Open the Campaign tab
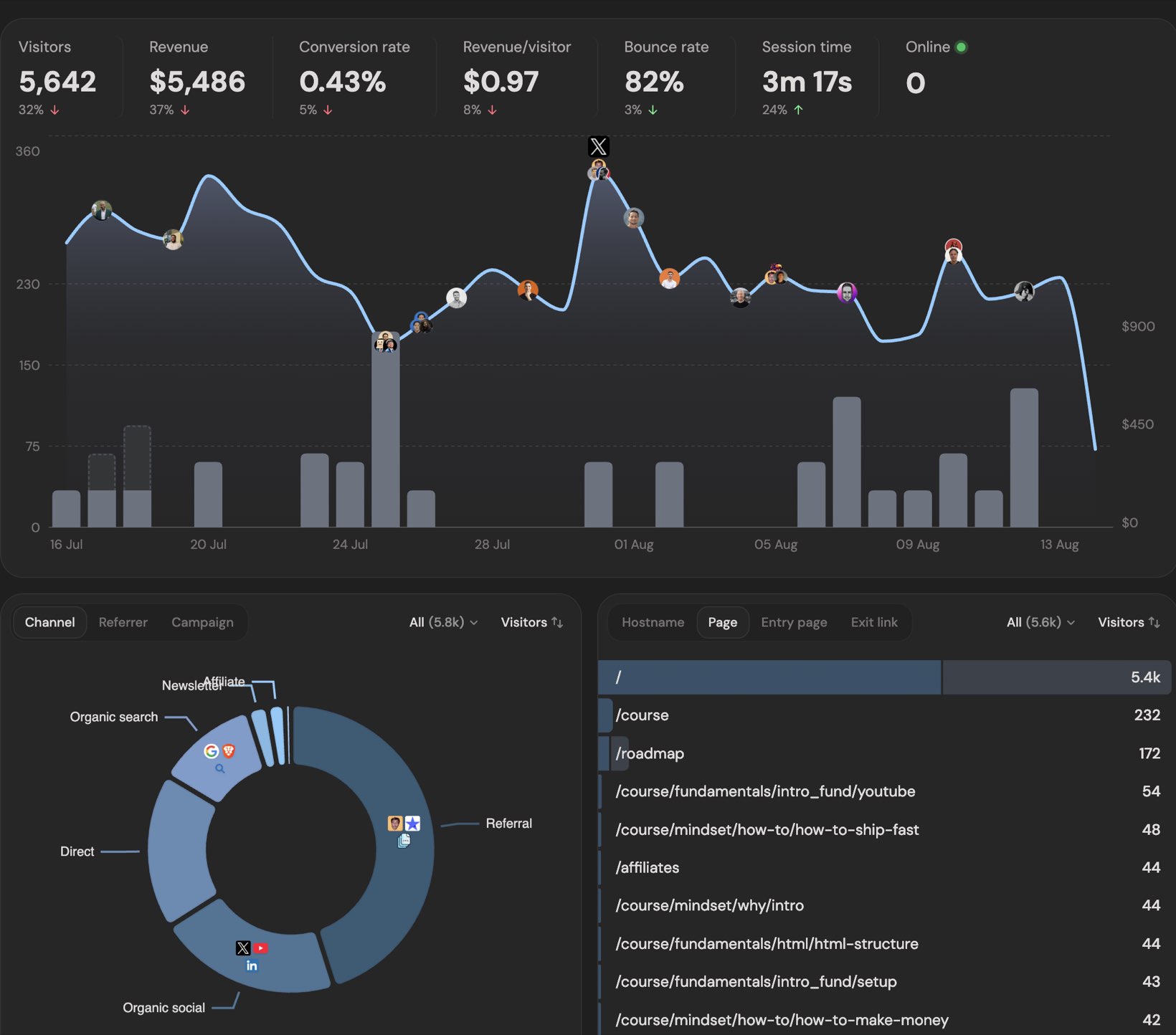Image resolution: width=1176 pixels, height=1035 pixels. coord(202,622)
